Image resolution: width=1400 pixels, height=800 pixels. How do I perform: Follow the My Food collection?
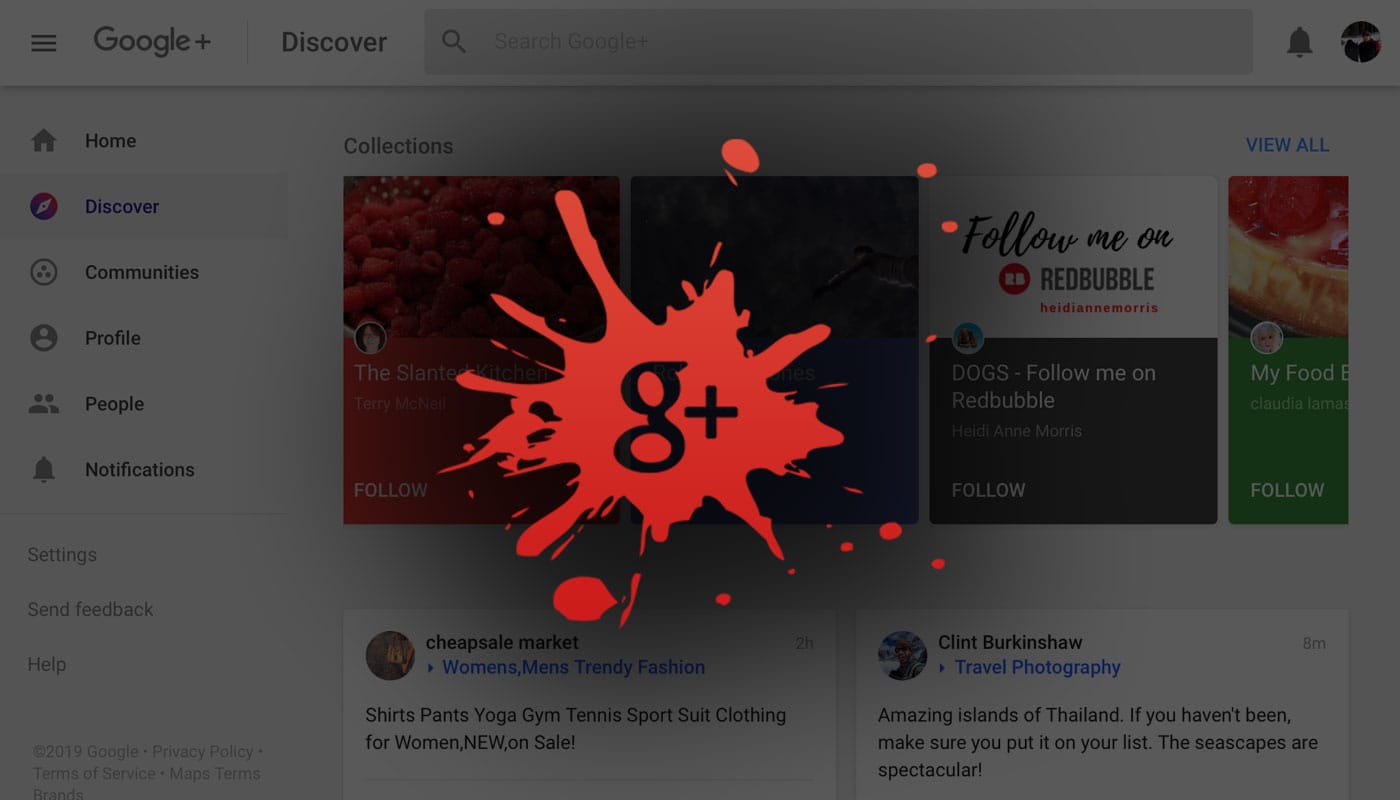point(1287,490)
